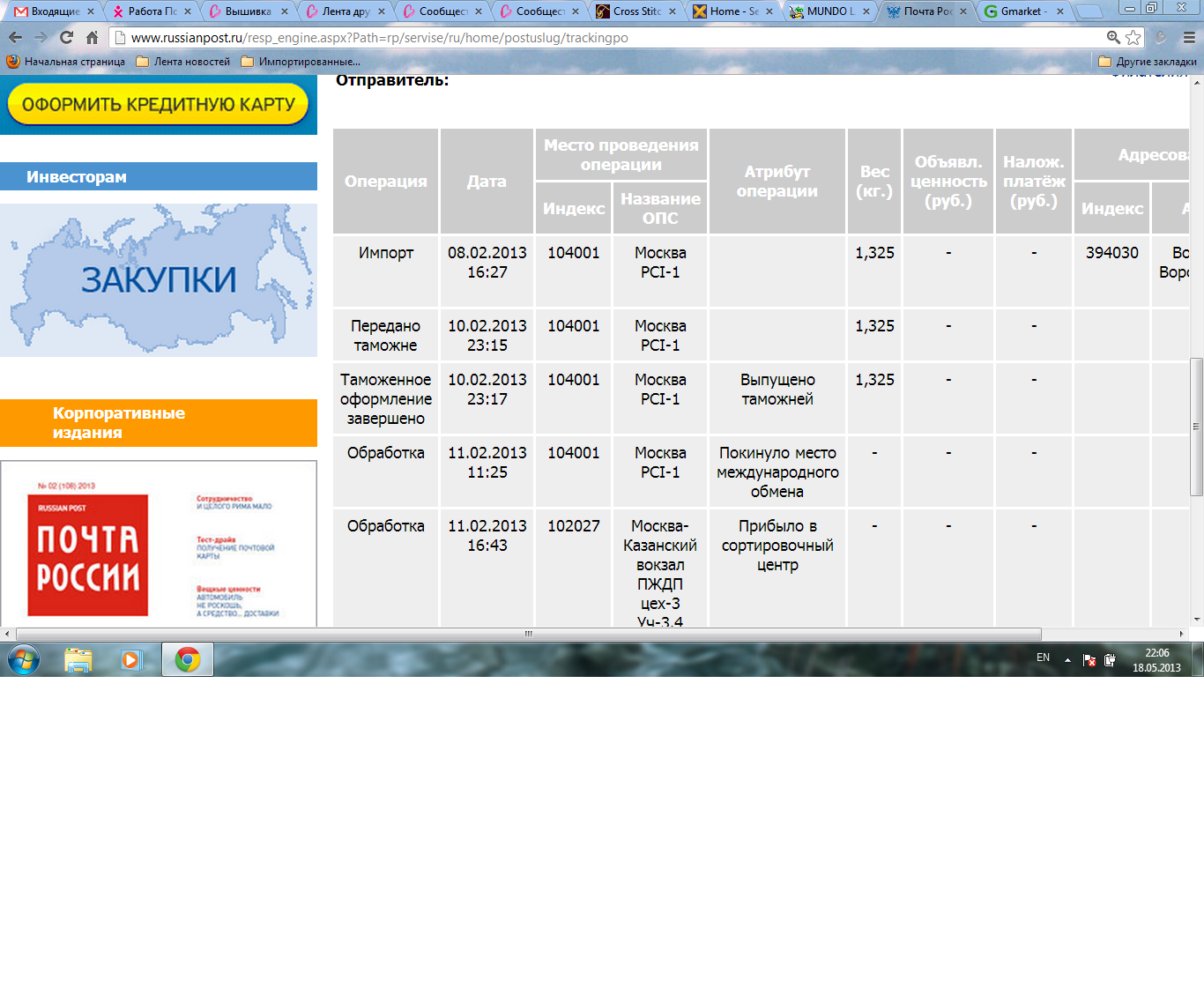The width and height of the screenshot is (1204, 988).
Task: Open the Лента новостей bookmarks folder
Action: (x=183, y=62)
